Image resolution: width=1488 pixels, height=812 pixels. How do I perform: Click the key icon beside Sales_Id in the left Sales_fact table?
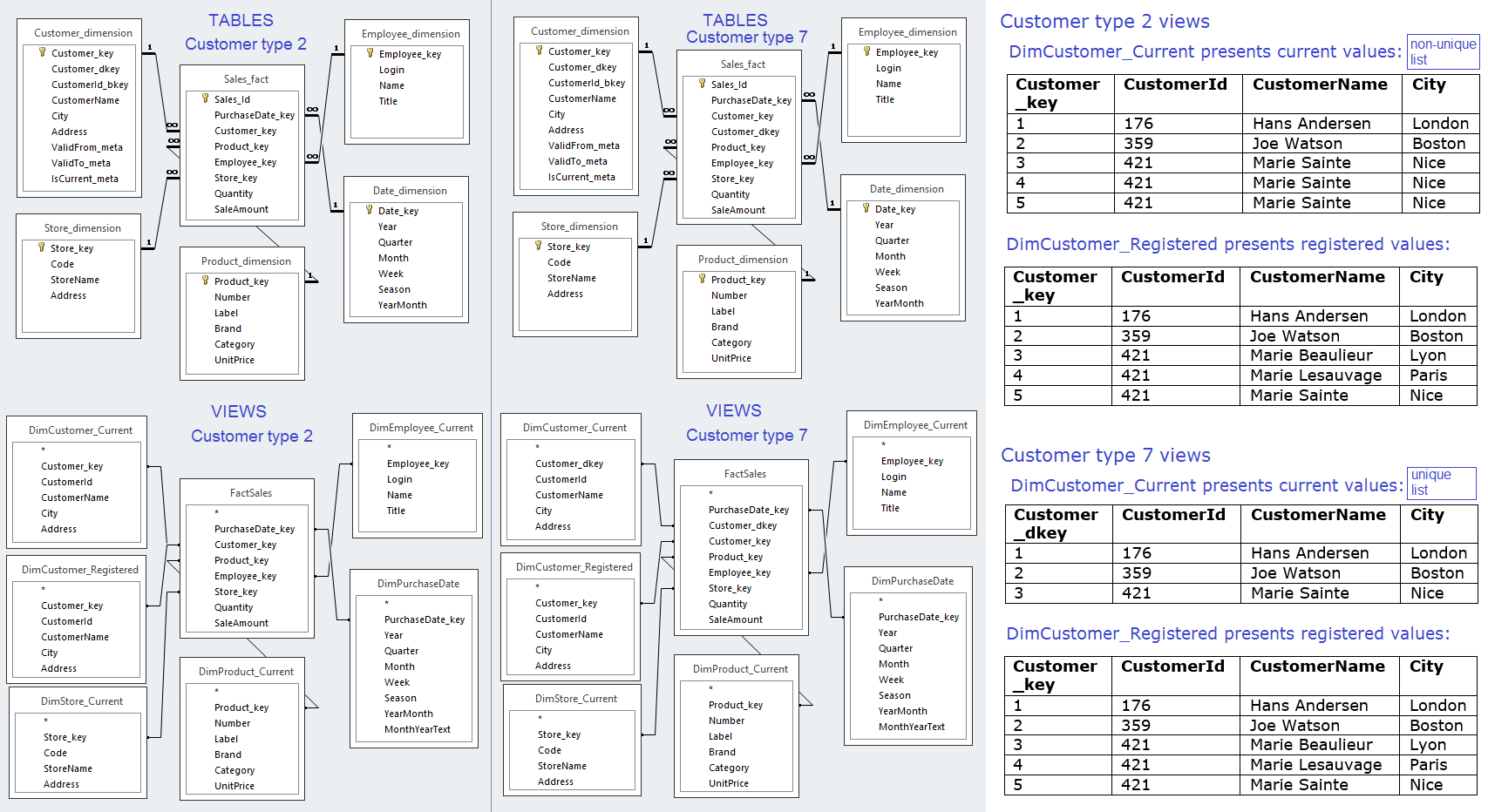205,98
